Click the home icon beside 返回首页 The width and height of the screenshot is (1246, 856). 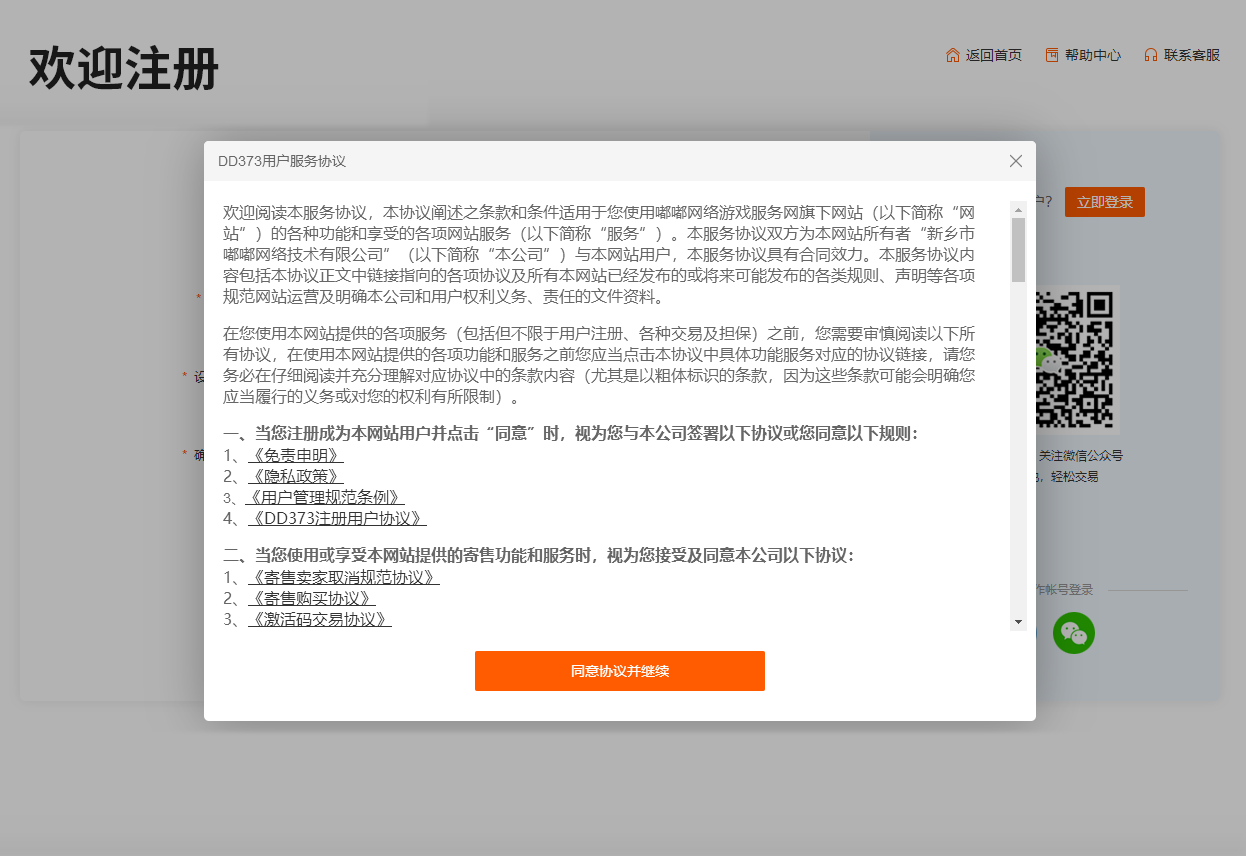pyautogui.click(x=951, y=55)
